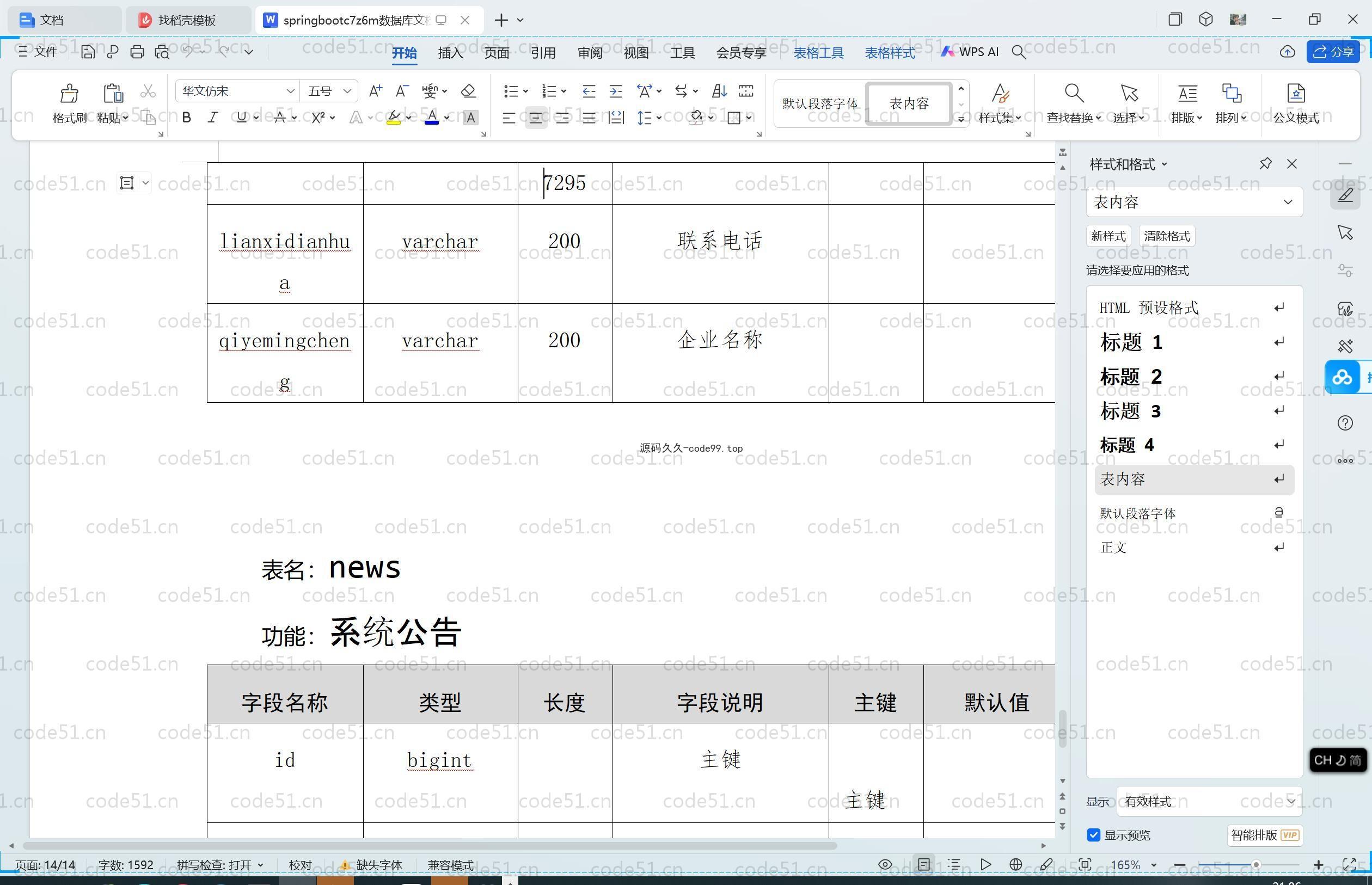The image size is (1372, 885).
Task: Click the help question mark sidebar icon
Action: 1345,423
